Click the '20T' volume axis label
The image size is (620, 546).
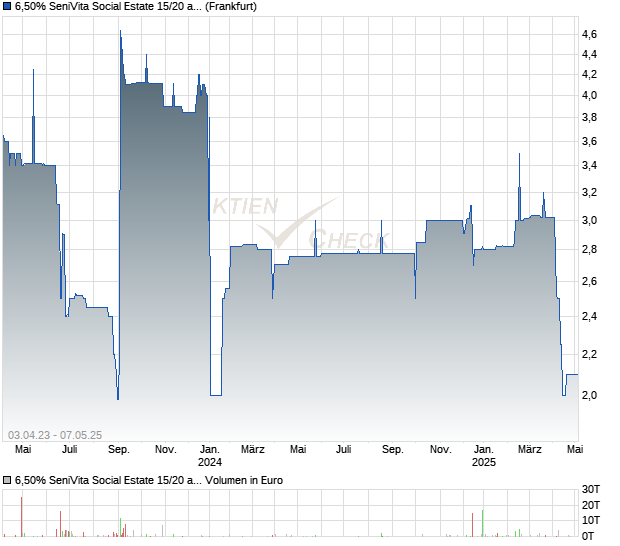pyautogui.click(x=591, y=505)
